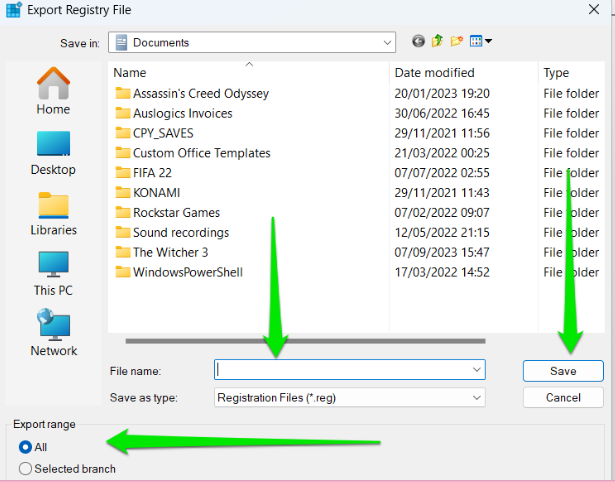Open Libraries in the places bar

click(x=53, y=214)
